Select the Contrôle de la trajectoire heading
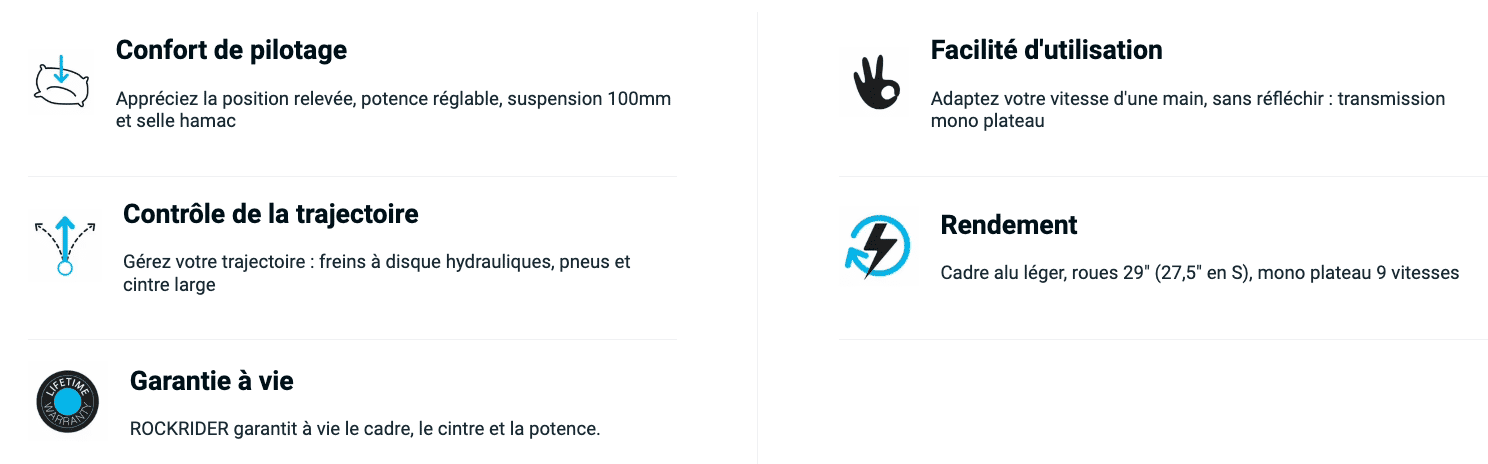1488x464 pixels. tap(270, 213)
